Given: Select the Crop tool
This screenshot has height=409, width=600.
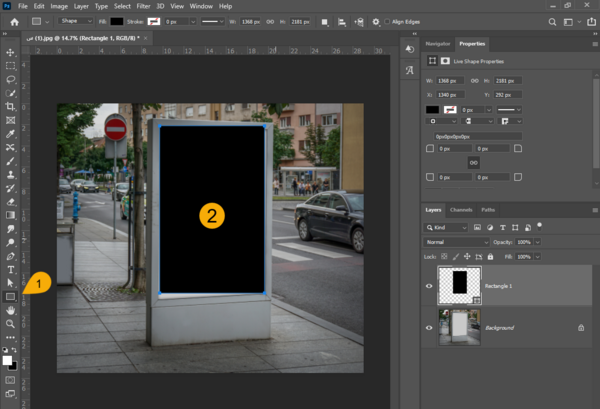Looking at the screenshot, I should pos(10,106).
